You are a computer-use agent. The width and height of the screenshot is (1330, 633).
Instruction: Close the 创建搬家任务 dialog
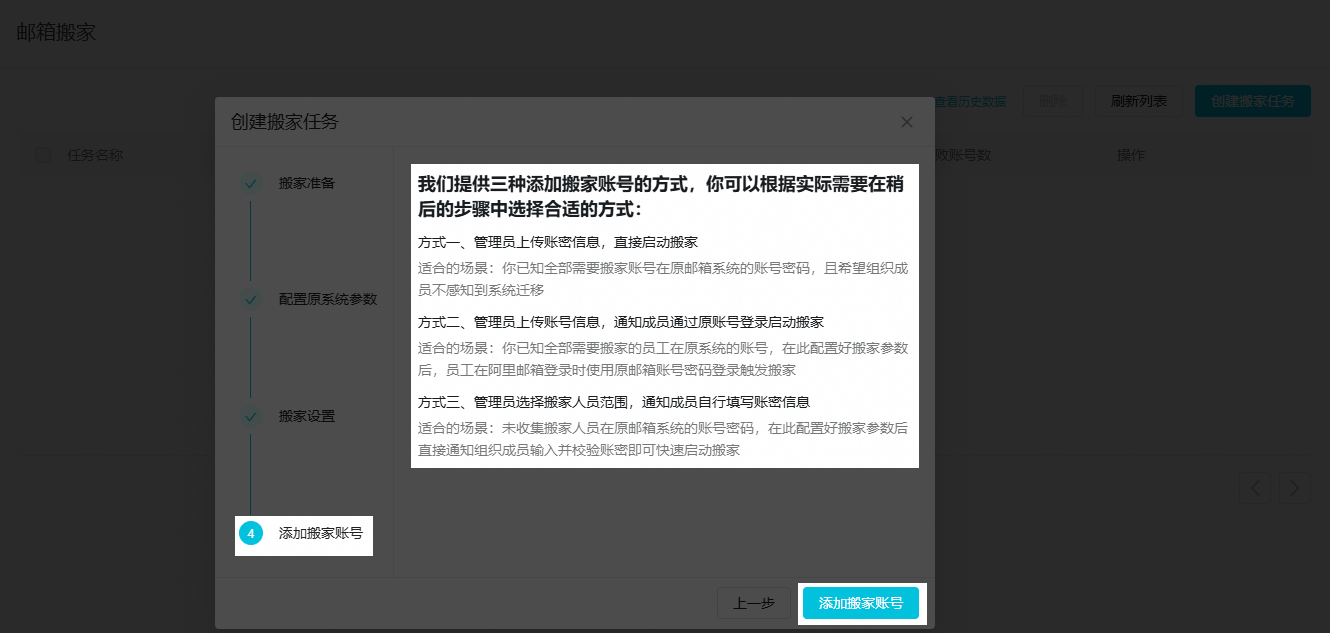coord(907,122)
